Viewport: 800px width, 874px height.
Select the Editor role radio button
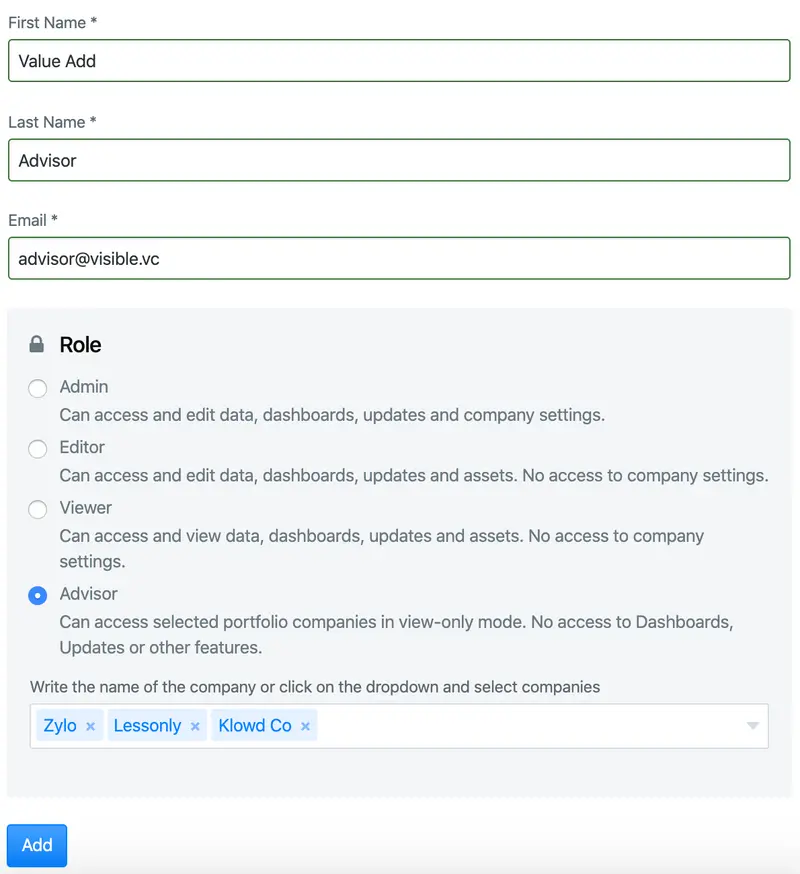[x=37, y=448]
